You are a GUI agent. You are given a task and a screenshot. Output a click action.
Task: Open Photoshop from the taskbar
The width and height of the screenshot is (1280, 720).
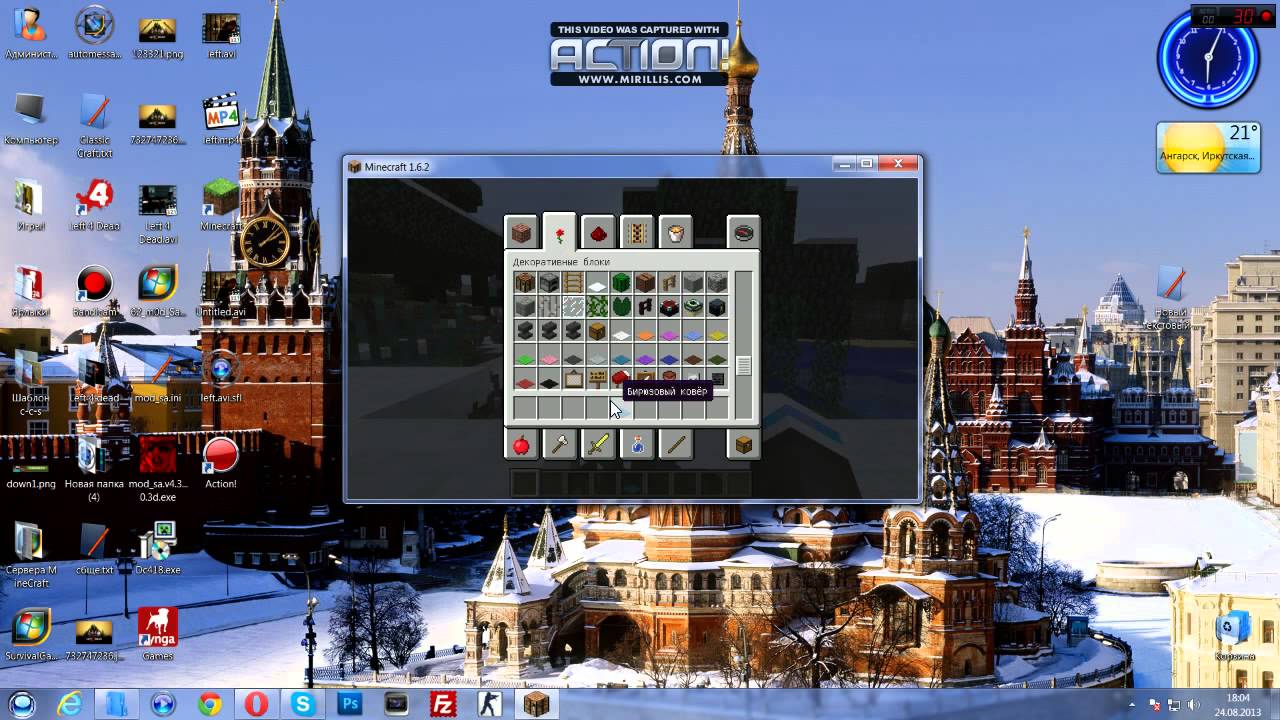tap(350, 704)
